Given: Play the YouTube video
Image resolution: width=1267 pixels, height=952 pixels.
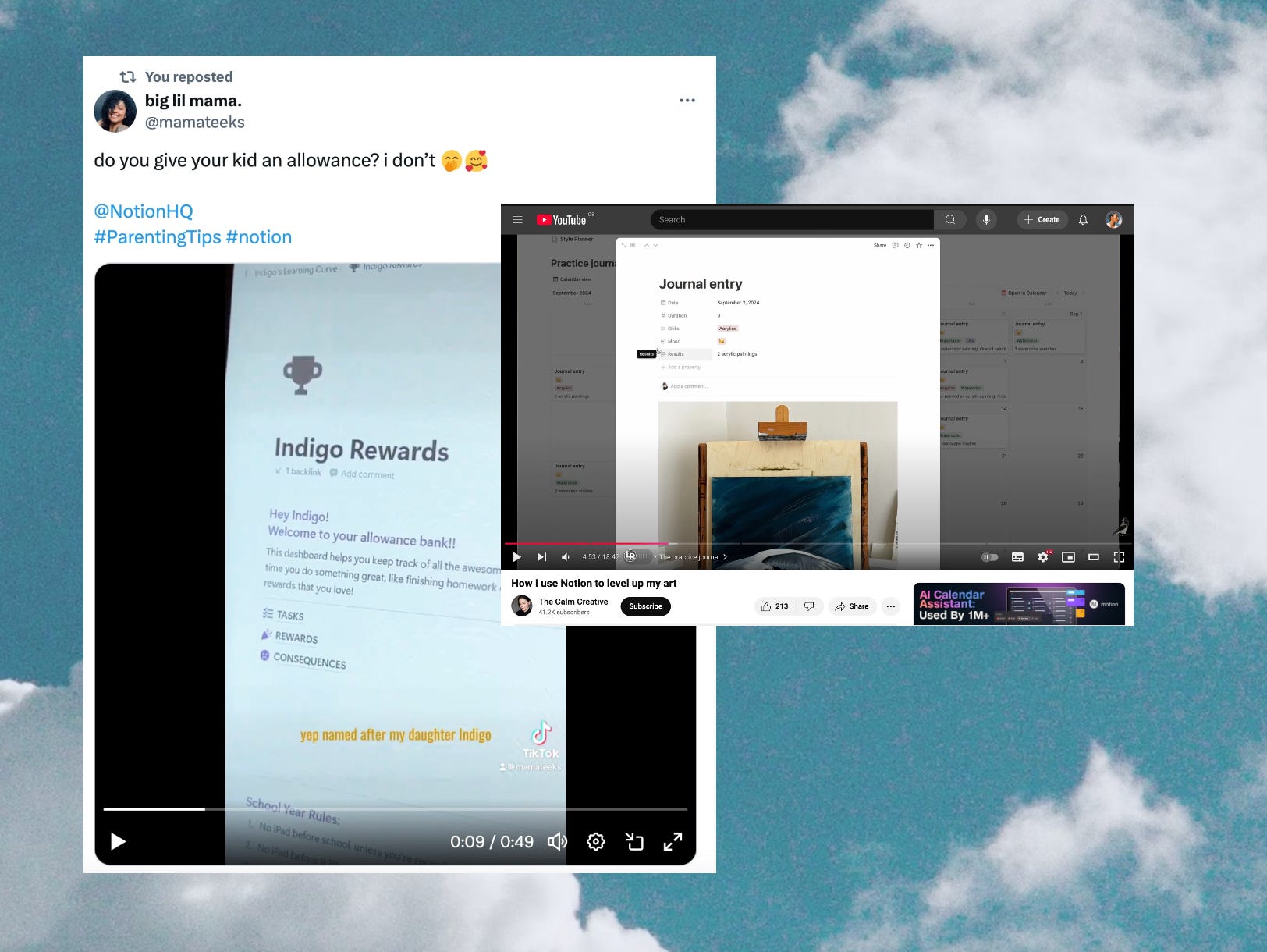Looking at the screenshot, I should tap(516, 557).
